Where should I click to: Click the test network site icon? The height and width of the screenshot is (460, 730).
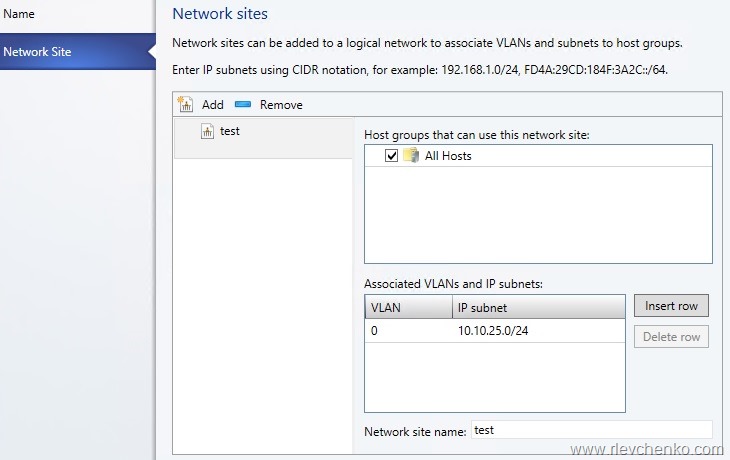(207, 131)
